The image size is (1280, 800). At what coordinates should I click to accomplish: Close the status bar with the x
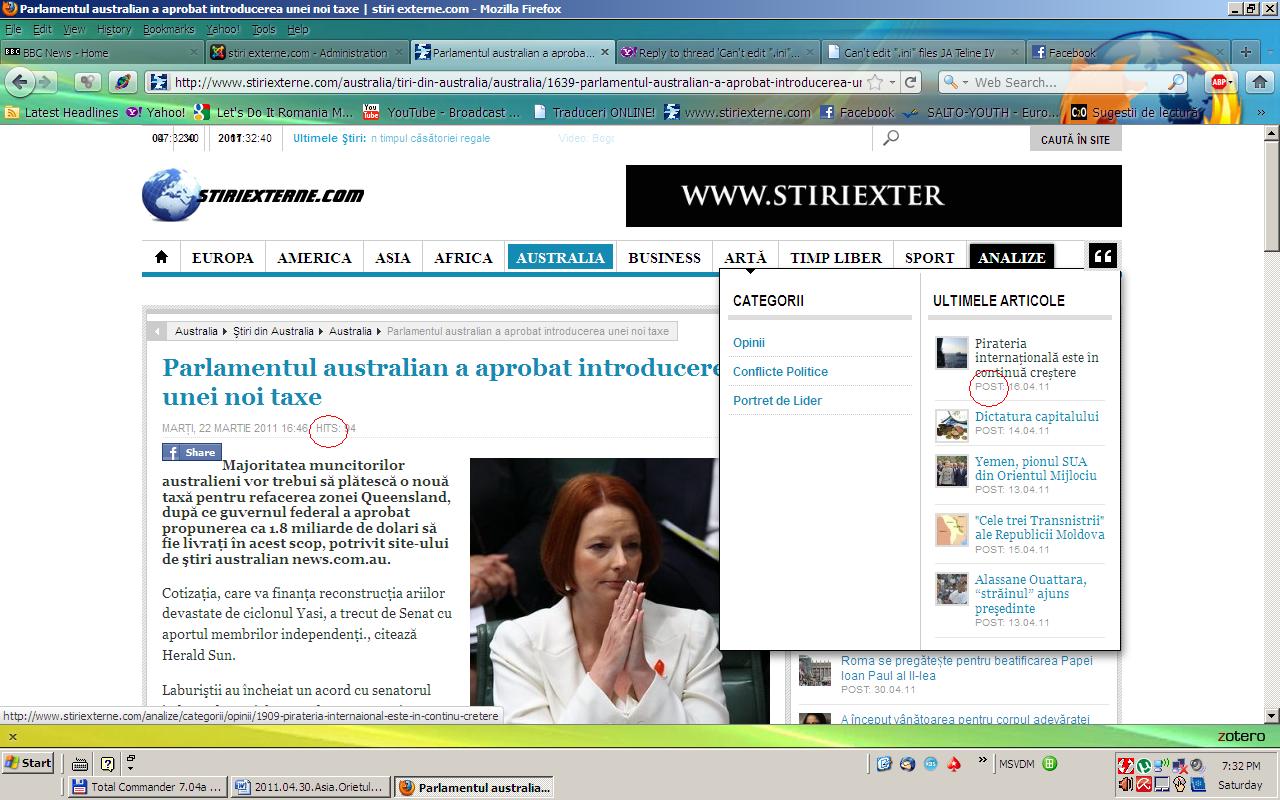[x=11, y=736]
